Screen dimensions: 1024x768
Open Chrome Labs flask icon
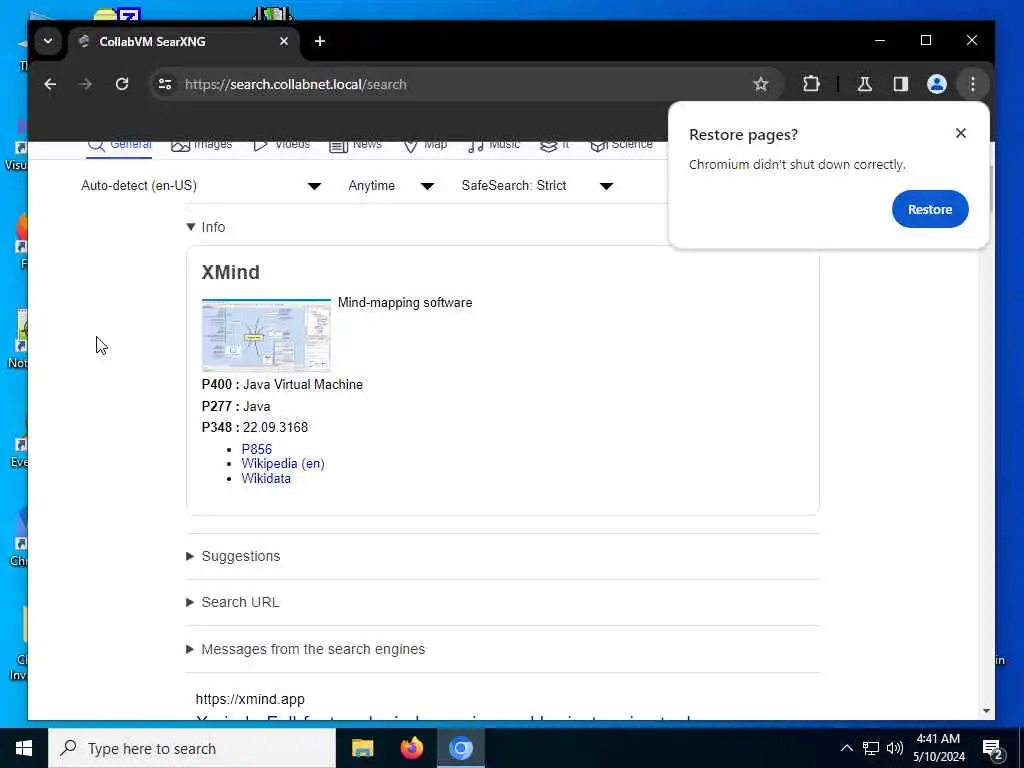[865, 84]
